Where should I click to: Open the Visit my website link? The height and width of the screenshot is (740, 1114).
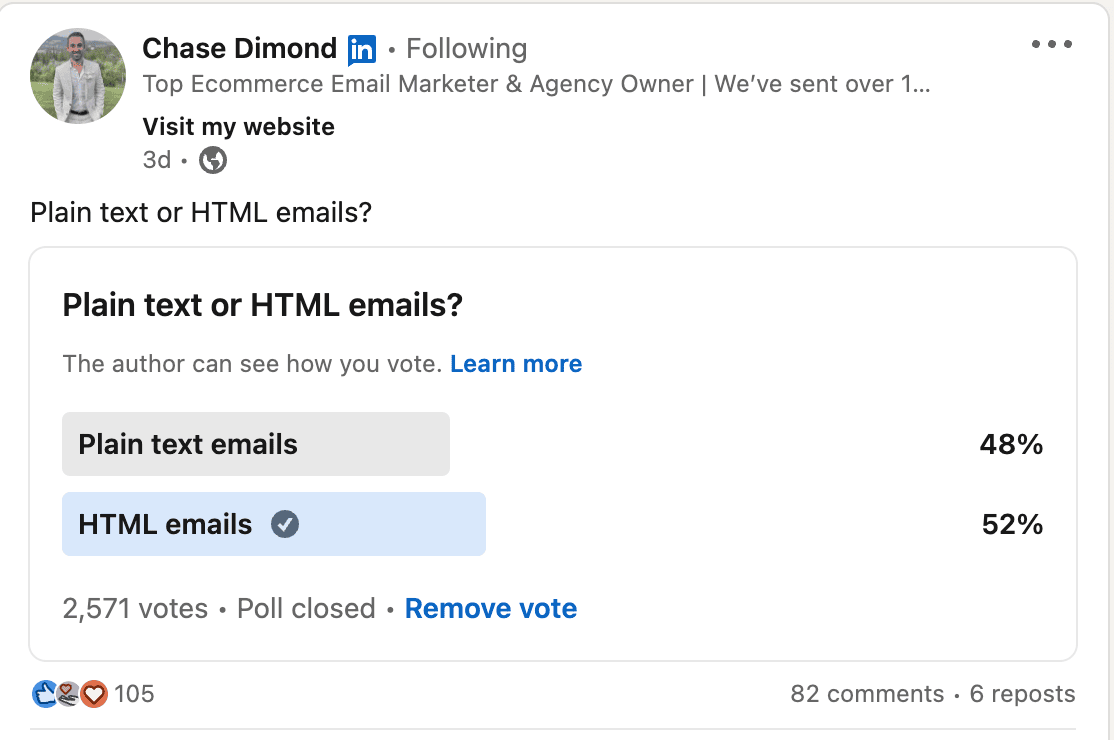tap(238, 127)
